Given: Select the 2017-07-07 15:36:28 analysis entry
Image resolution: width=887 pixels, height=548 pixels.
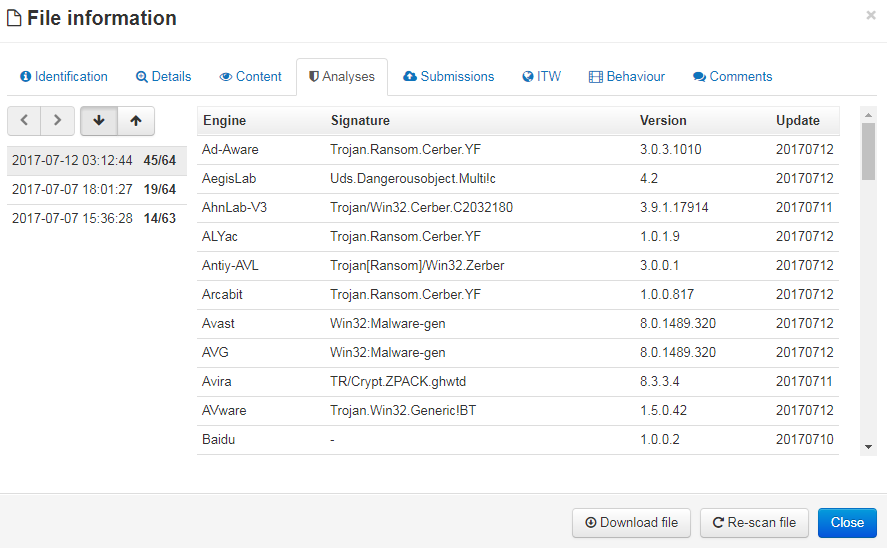Looking at the screenshot, I should (x=94, y=218).
